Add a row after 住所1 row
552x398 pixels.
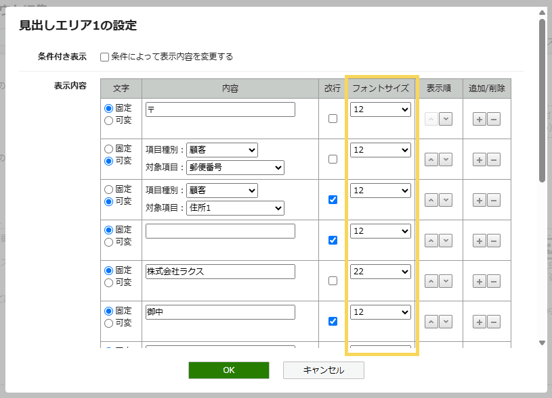pyautogui.click(x=479, y=200)
